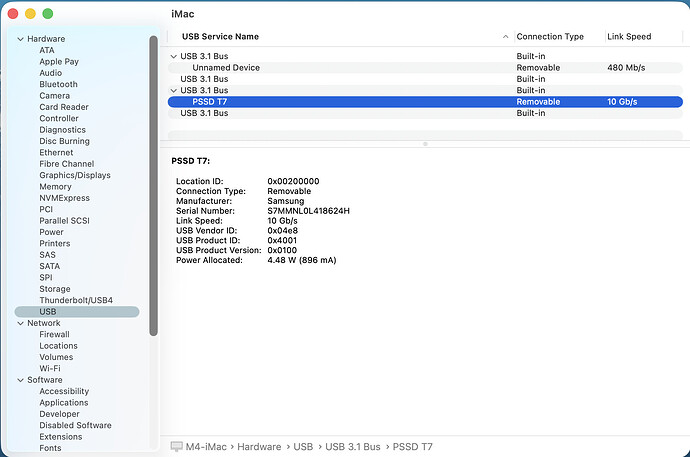Viewport: 690px width, 457px height.
Task: Click the 480 Mb/s link speed cell
Action: 626,68
